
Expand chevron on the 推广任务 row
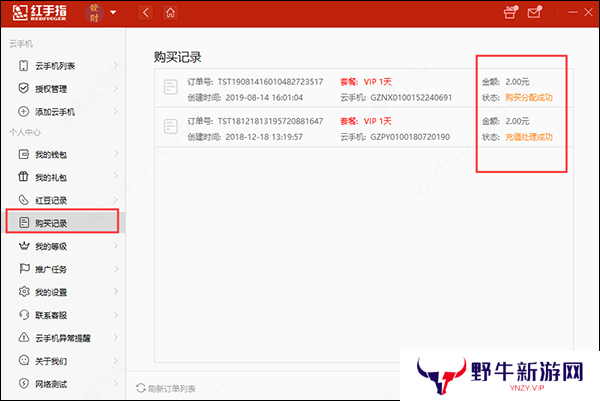tap(116, 269)
